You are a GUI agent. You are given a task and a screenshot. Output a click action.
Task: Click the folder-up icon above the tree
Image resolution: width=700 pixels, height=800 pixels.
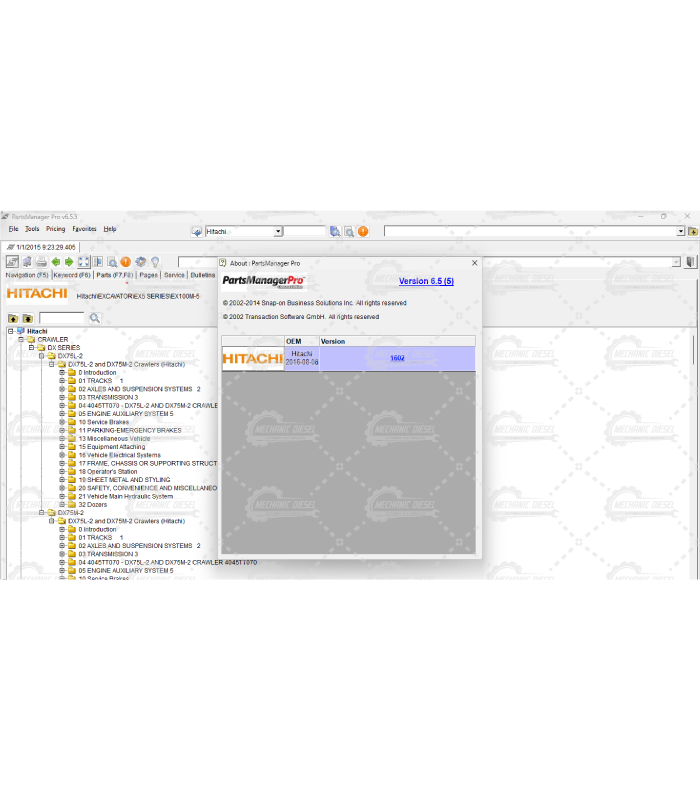[x=13, y=318]
